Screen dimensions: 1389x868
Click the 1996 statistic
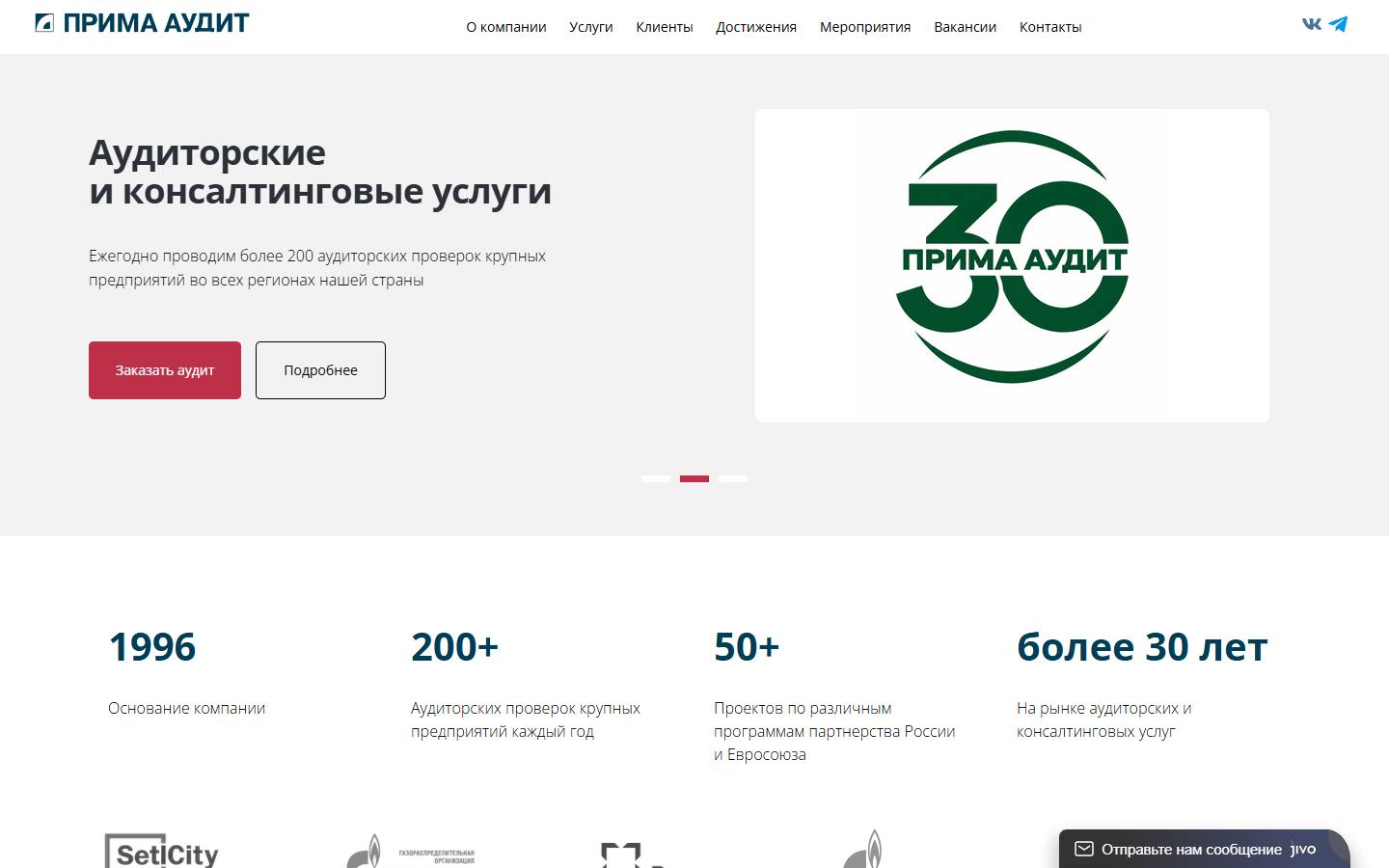[x=152, y=647]
